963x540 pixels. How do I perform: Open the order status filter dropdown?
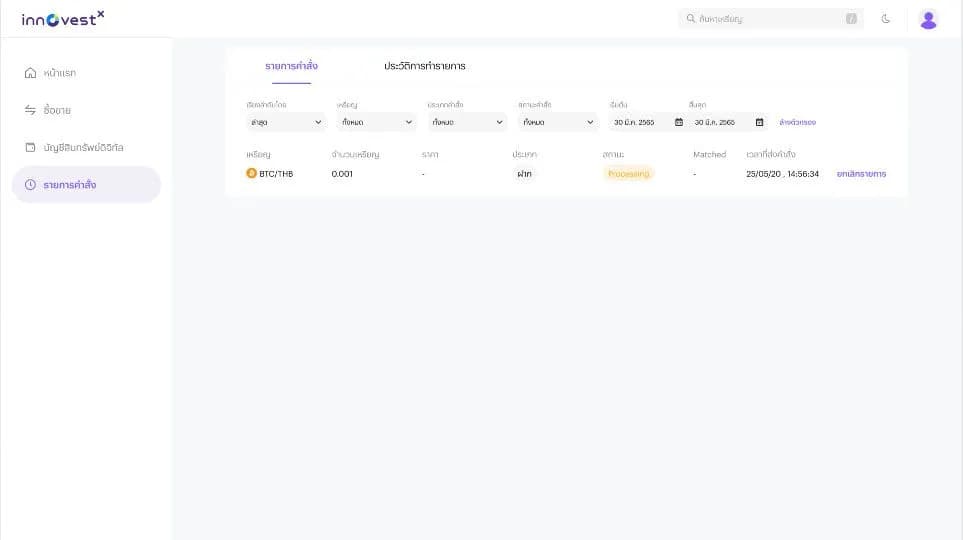[x=558, y=122]
